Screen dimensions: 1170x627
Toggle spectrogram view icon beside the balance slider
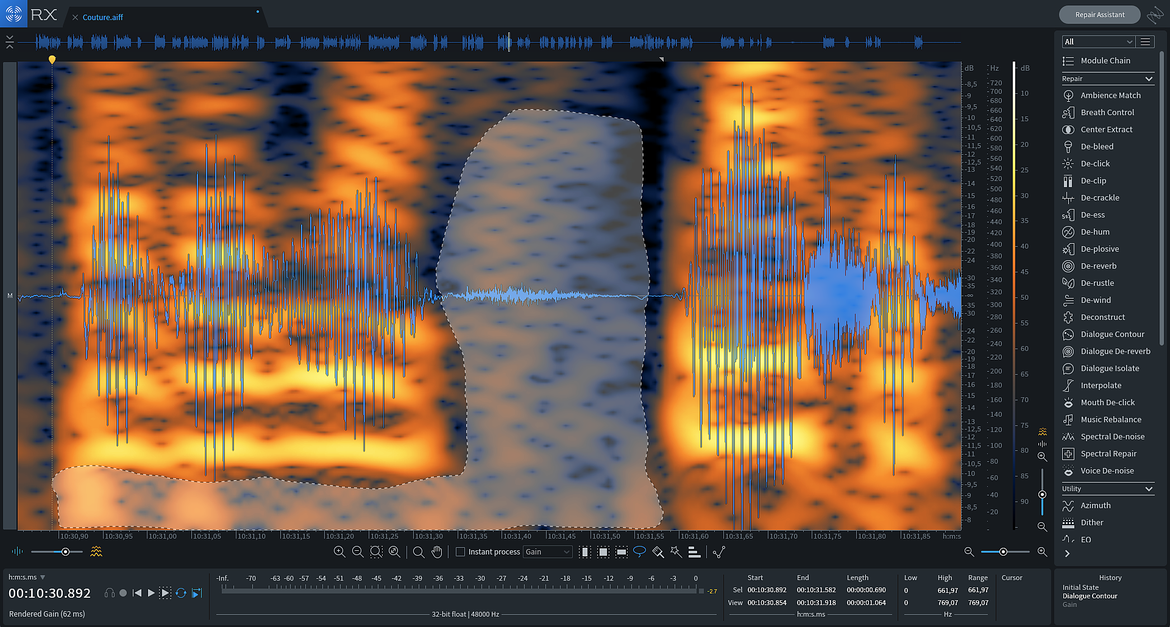coord(96,552)
